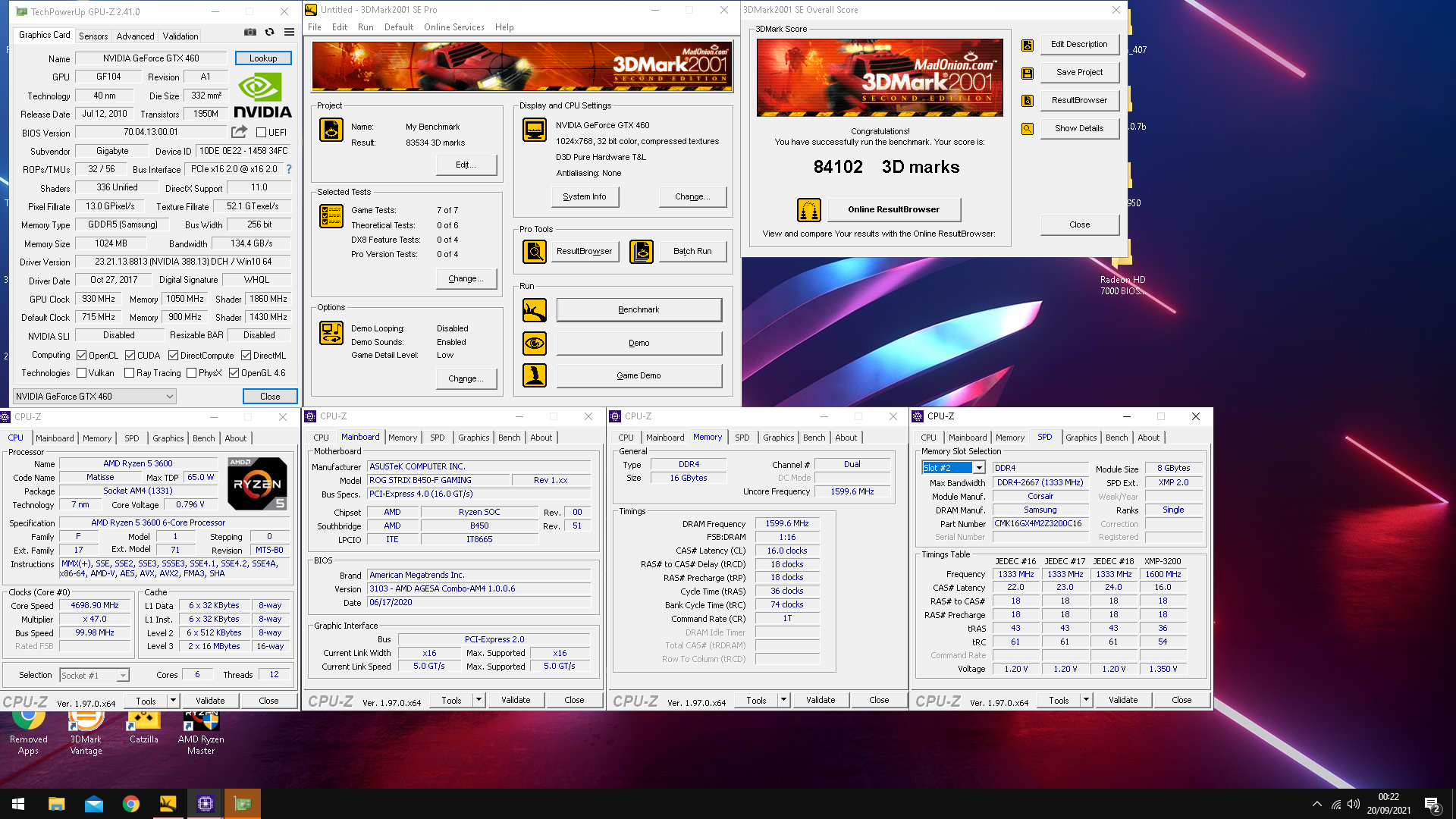Click the GPU-Z refresh icon
Image resolution: width=1456 pixels, height=819 pixels.
tap(269, 33)
